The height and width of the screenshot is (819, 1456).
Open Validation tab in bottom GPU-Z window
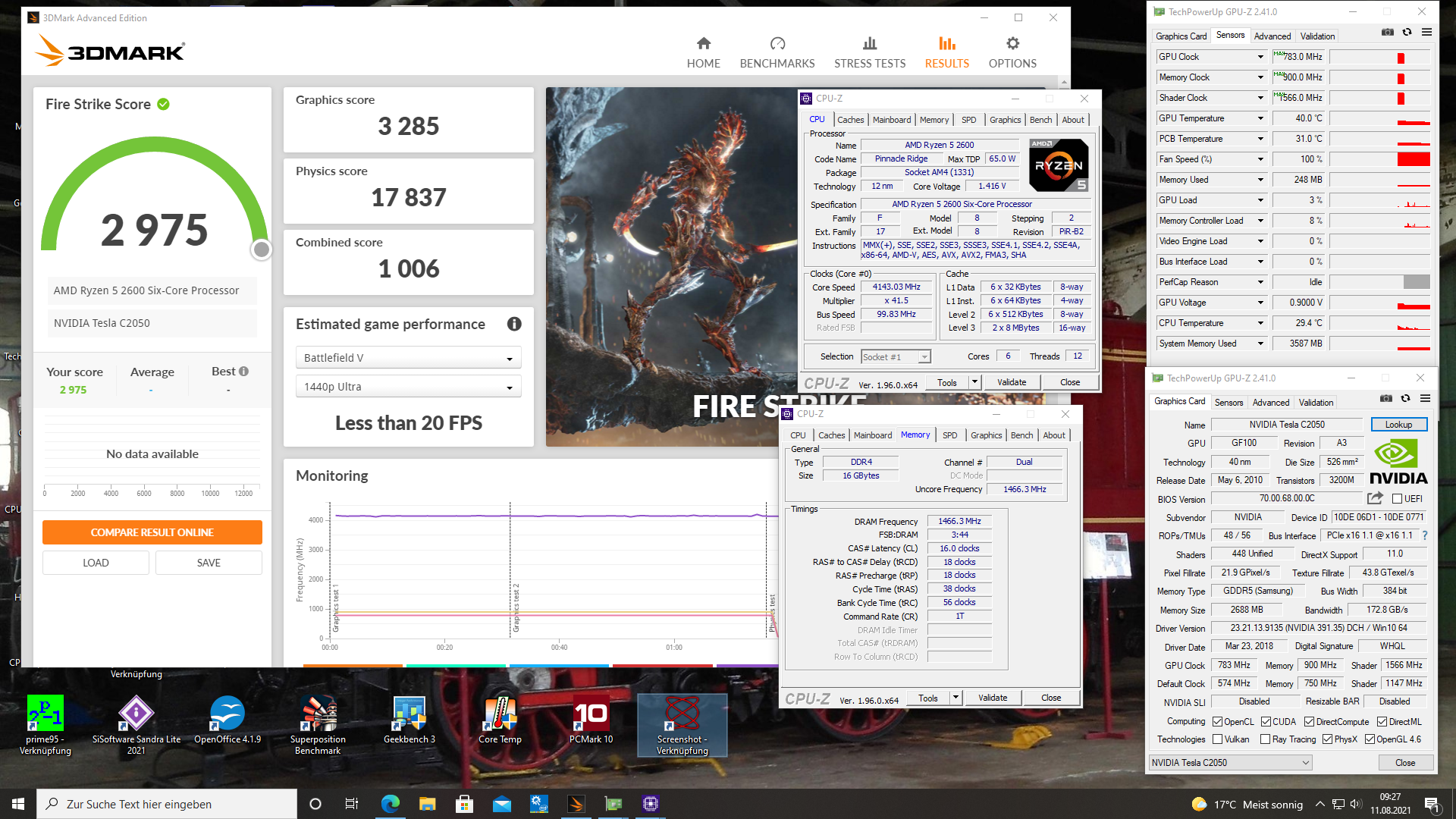[1316, 403]
